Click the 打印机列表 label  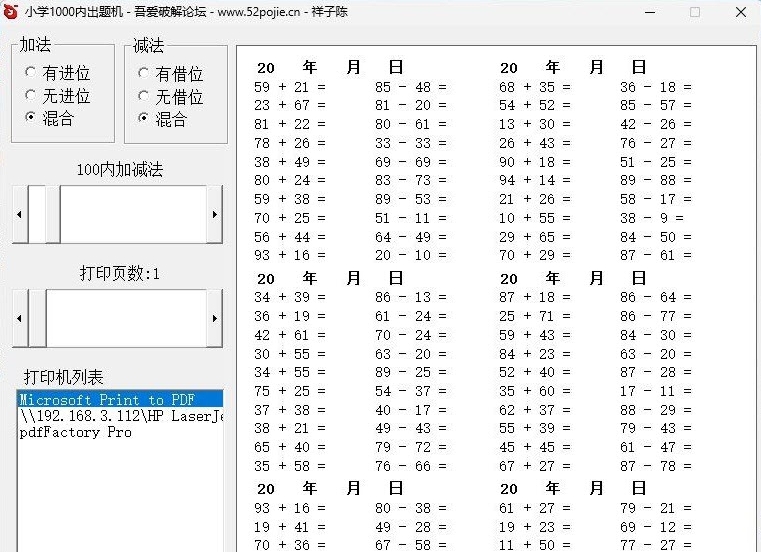(x=64, y=377)
